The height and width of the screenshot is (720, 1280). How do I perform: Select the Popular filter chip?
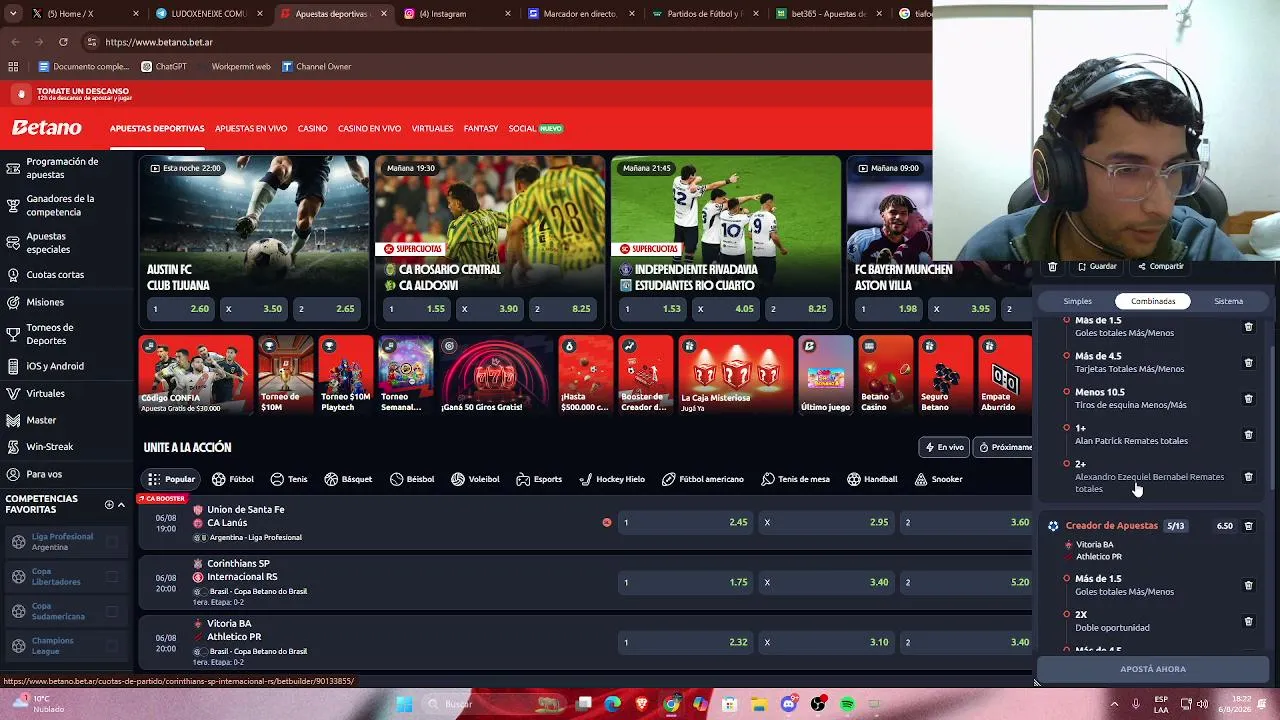tap(170, 479)
